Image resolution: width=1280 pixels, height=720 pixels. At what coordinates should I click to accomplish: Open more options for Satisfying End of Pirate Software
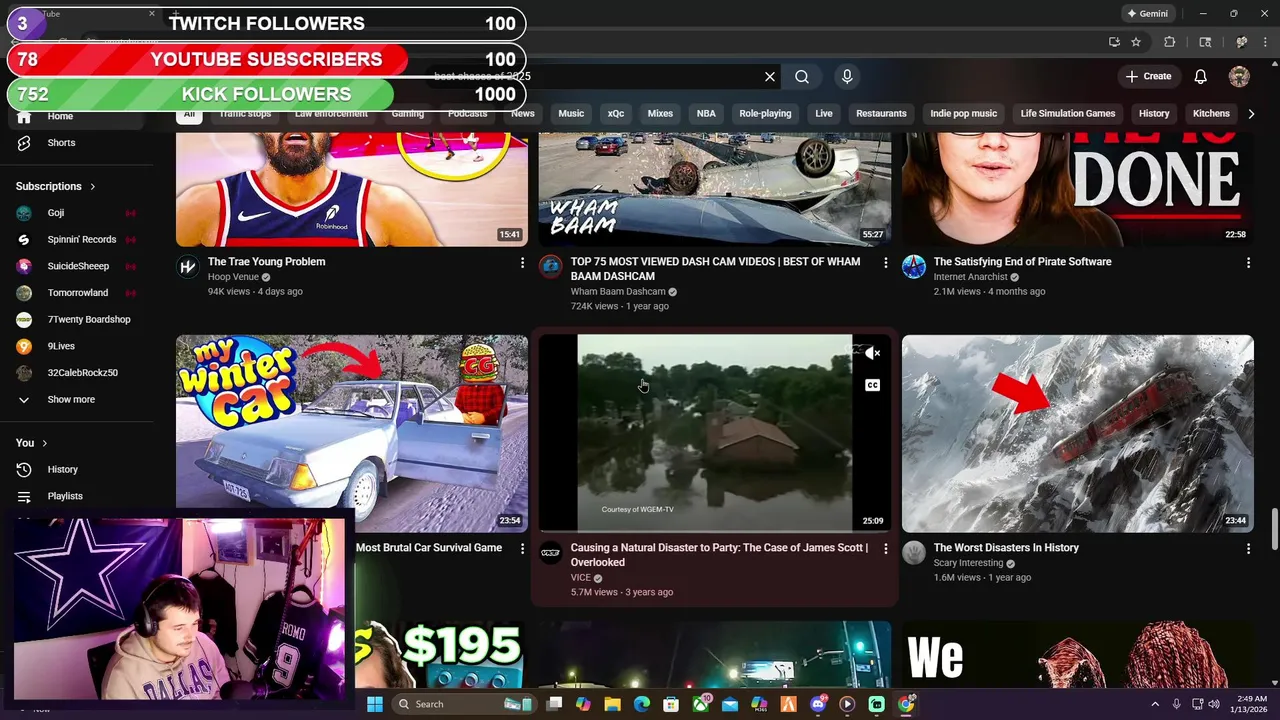click(x=1248, y=263)
